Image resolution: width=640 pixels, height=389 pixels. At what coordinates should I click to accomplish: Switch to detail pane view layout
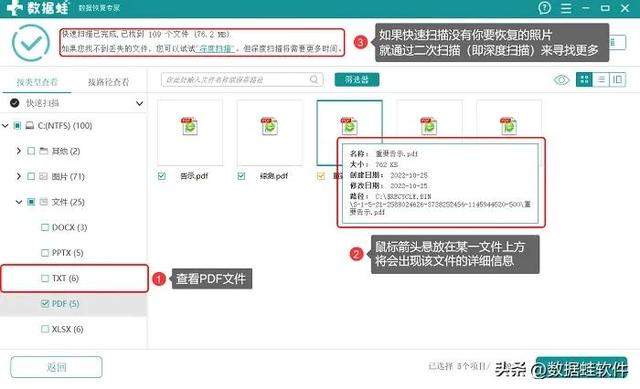(618, 79)
